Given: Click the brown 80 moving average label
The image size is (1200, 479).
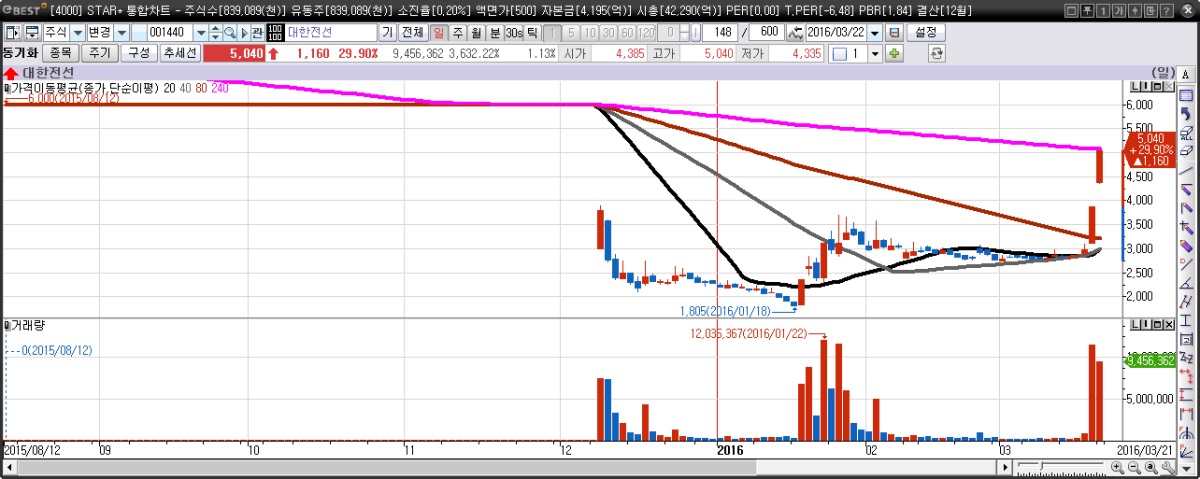Looking at the screenshot, I should click(201, 88).
